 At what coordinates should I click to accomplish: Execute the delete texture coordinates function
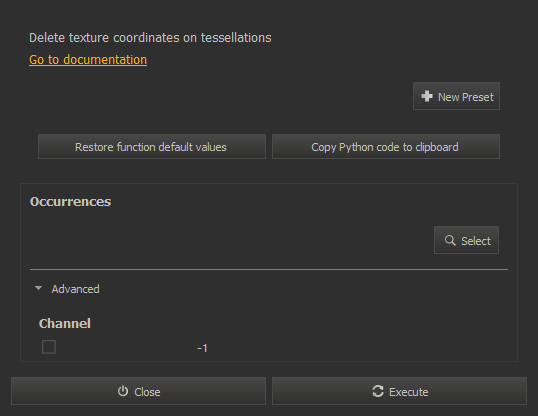[x=399, y=391]
